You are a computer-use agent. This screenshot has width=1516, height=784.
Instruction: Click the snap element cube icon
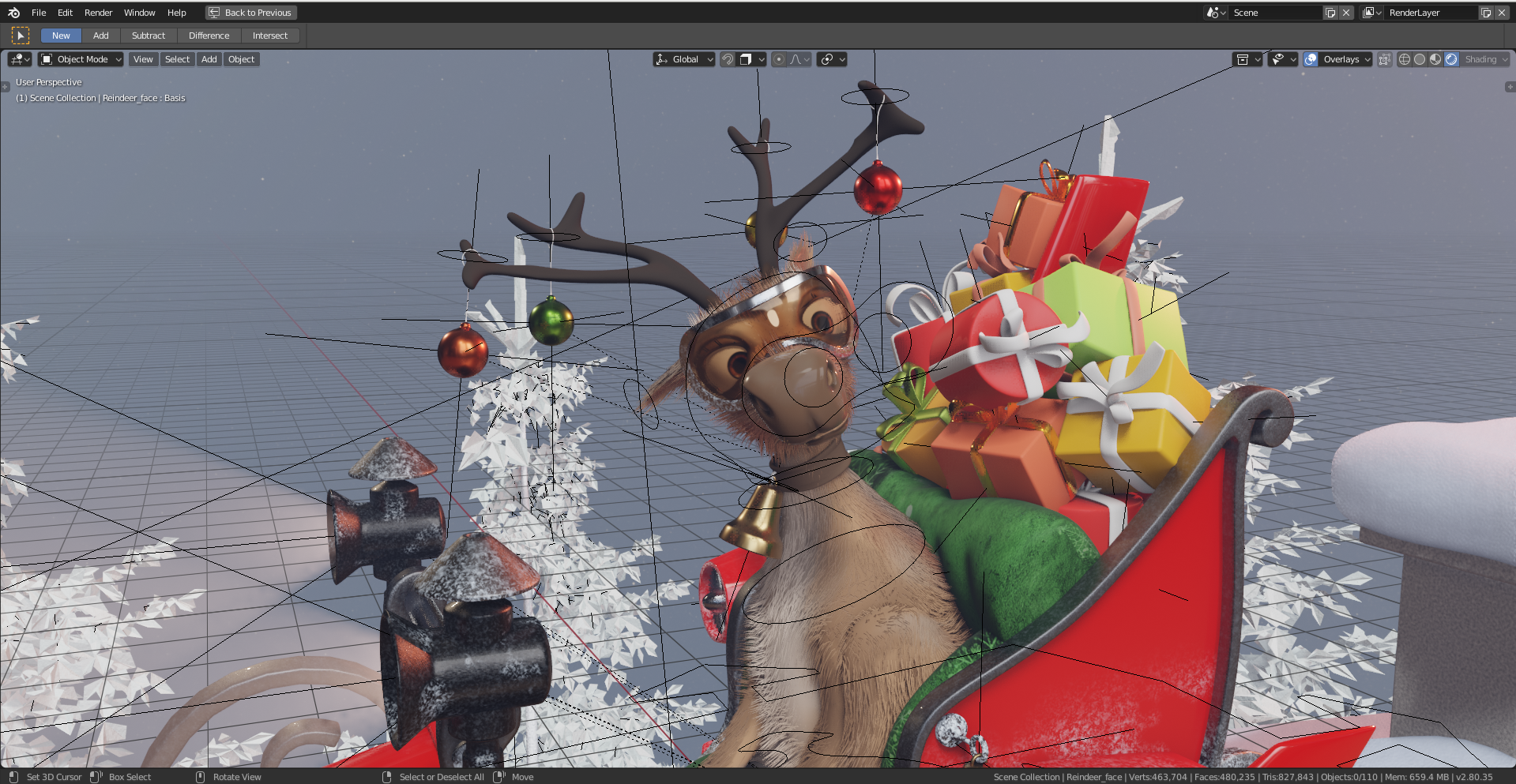tap(745, 59)
